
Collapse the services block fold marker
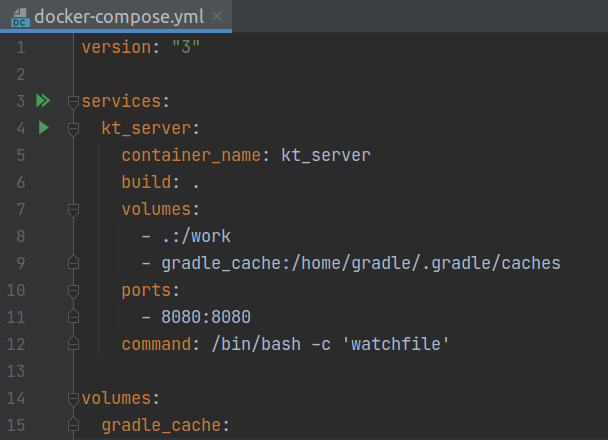[73, 101]
